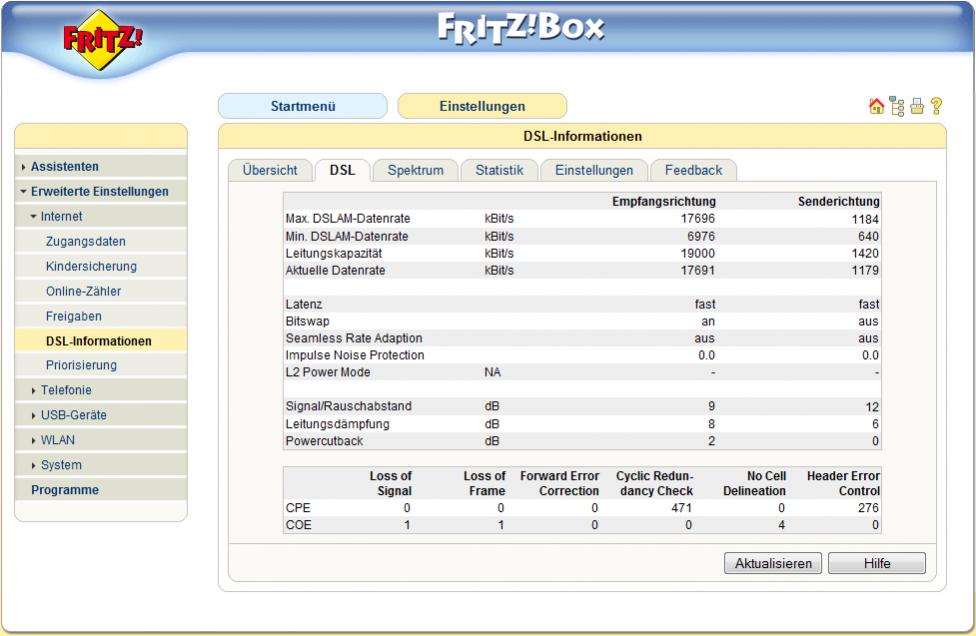Collapse Erweiterte Einstellungen section
Viewport: 976px width, 636px height.
click(x=101, y=192)
